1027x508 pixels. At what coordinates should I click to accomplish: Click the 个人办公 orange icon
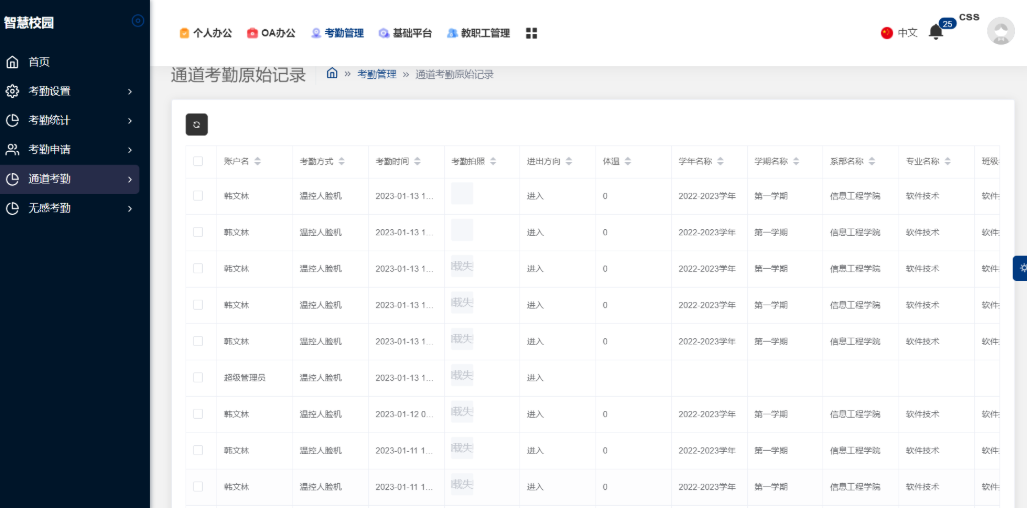(184, 33)
